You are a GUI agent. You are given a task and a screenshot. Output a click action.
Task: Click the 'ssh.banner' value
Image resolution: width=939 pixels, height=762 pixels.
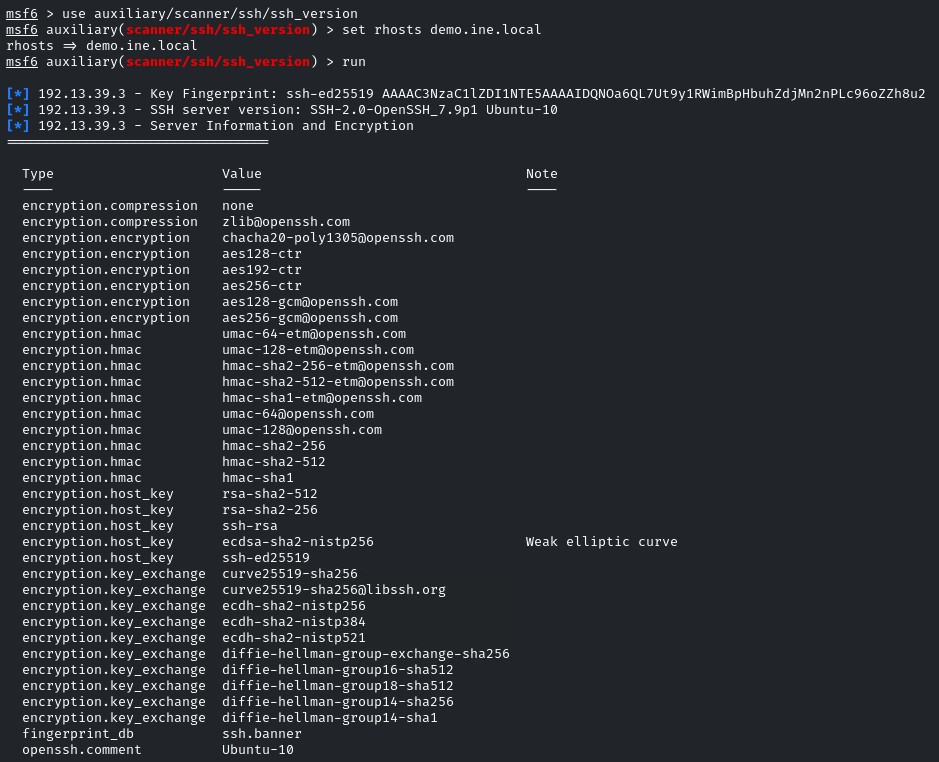coord(262,734)
